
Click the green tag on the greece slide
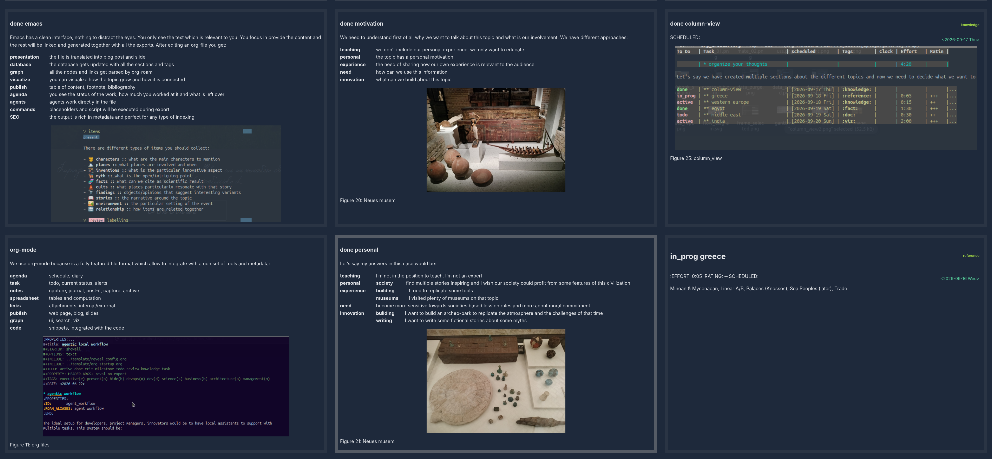tap(971, 256)
